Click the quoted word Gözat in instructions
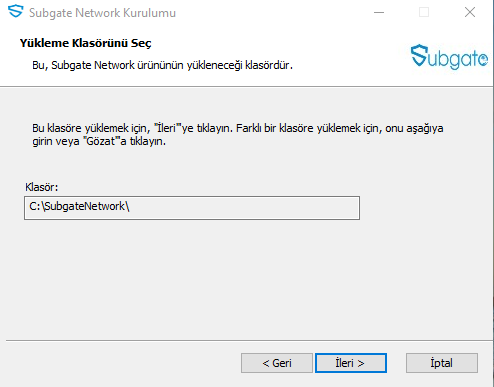 pyautogui.click(x=101, y=141)
